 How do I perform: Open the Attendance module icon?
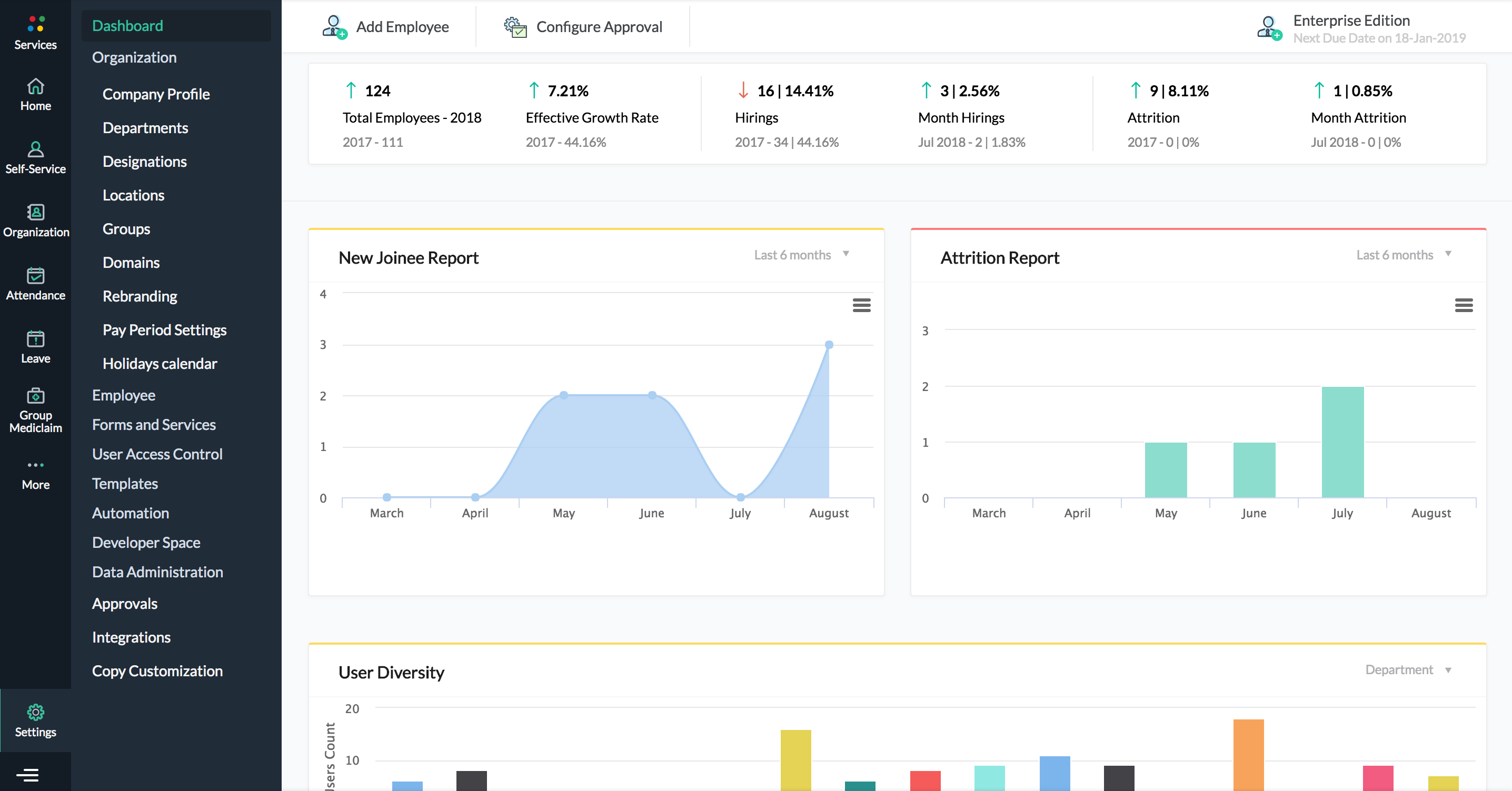(36, 277)
